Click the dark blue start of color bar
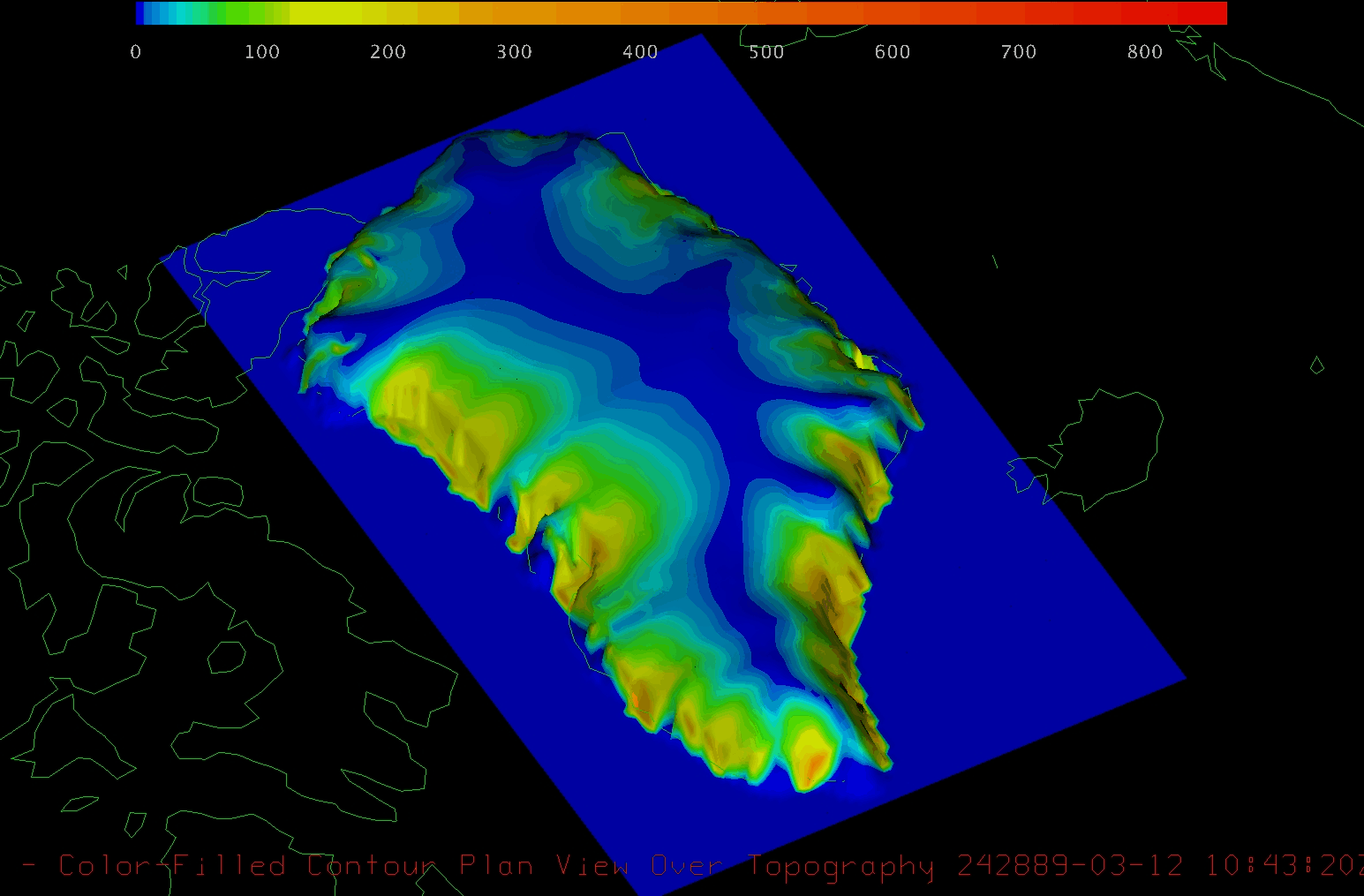 (x=140, y=13)
